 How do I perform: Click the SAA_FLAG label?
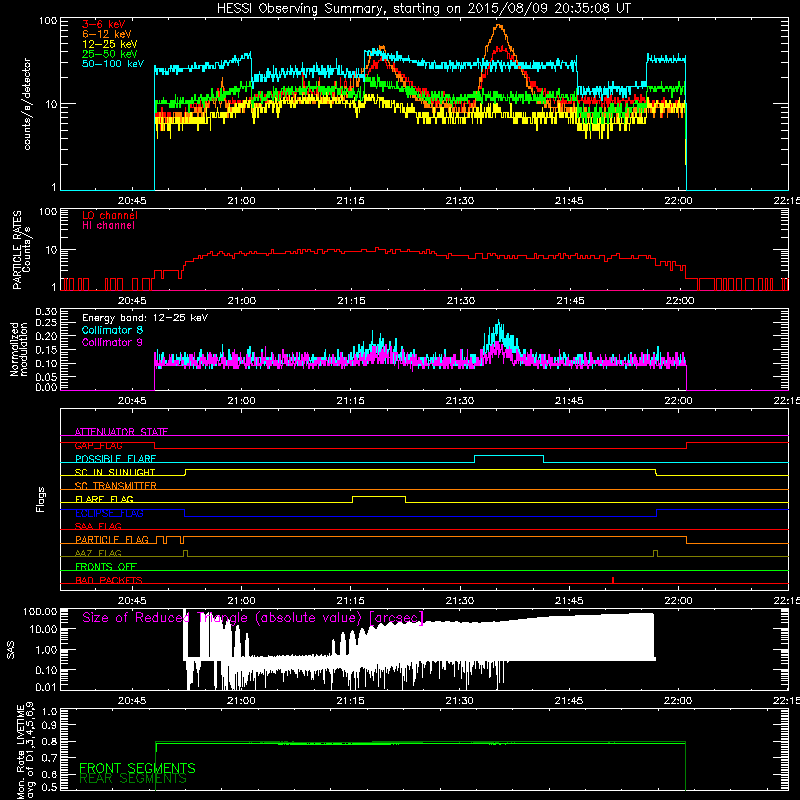tap(98, 526)
